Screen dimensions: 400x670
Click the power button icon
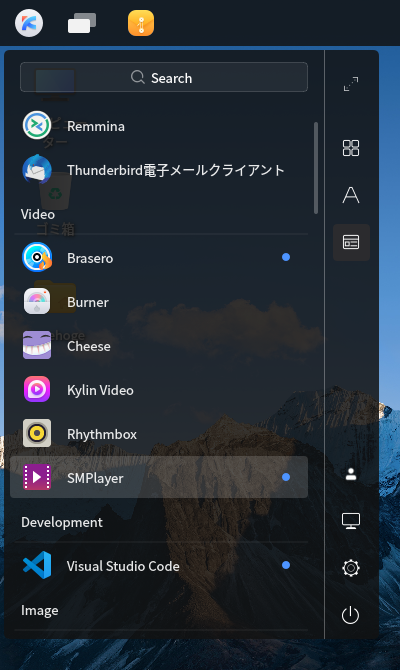tap(351, 615)
